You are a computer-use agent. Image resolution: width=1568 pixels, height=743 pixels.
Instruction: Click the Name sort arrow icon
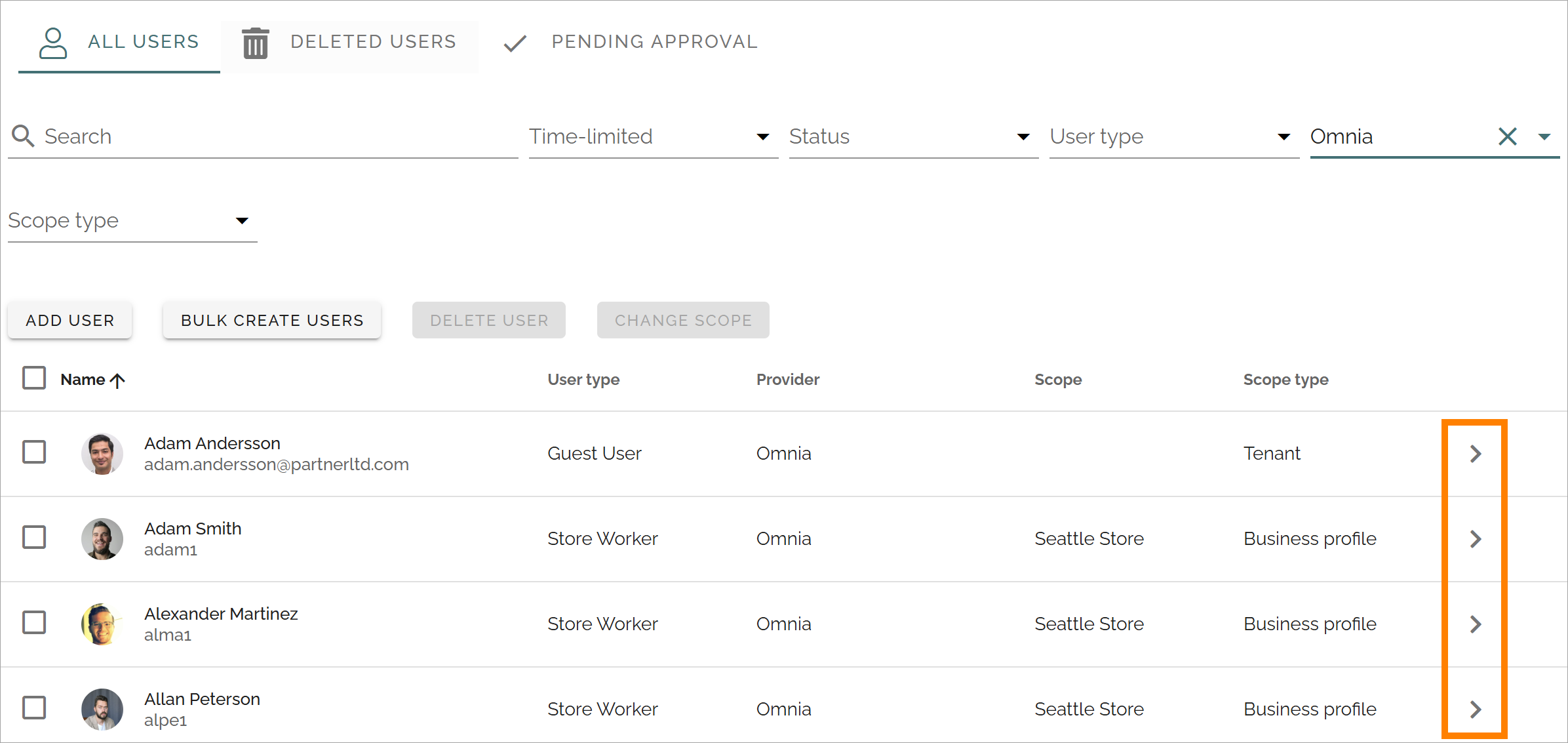click(x=117, y=380)
